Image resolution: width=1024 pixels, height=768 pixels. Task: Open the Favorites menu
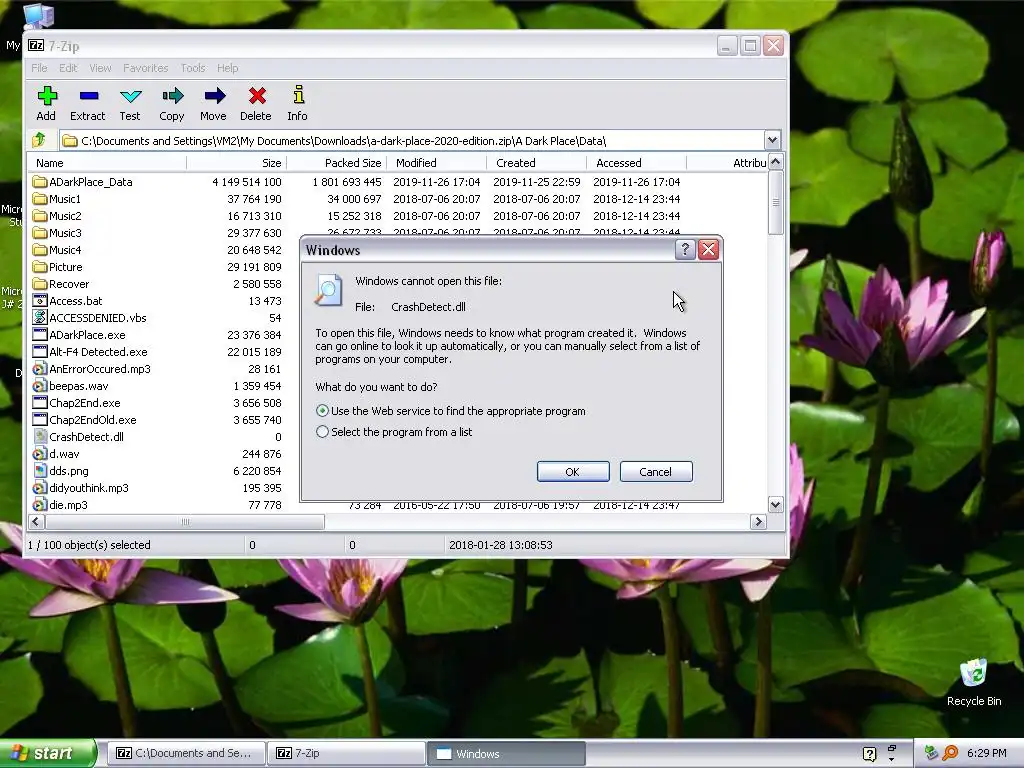click(146, 68)
